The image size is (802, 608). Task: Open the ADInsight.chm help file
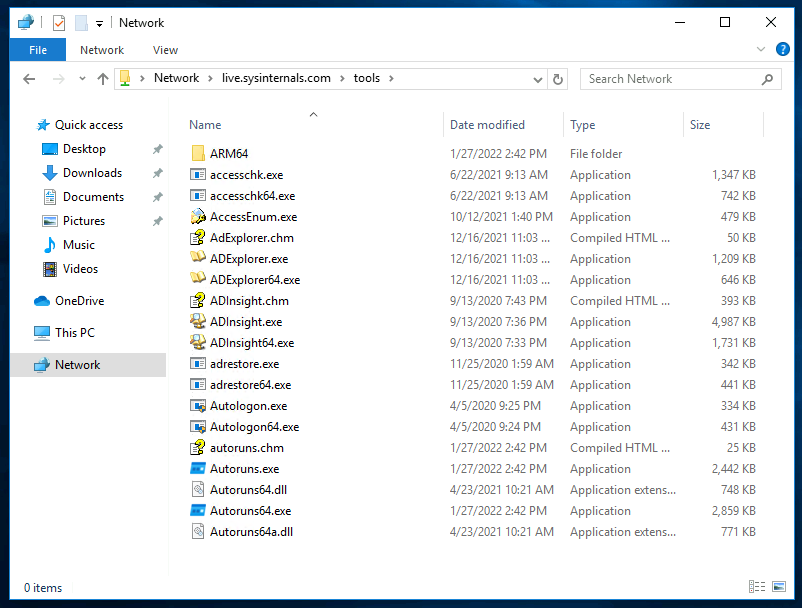243,300
